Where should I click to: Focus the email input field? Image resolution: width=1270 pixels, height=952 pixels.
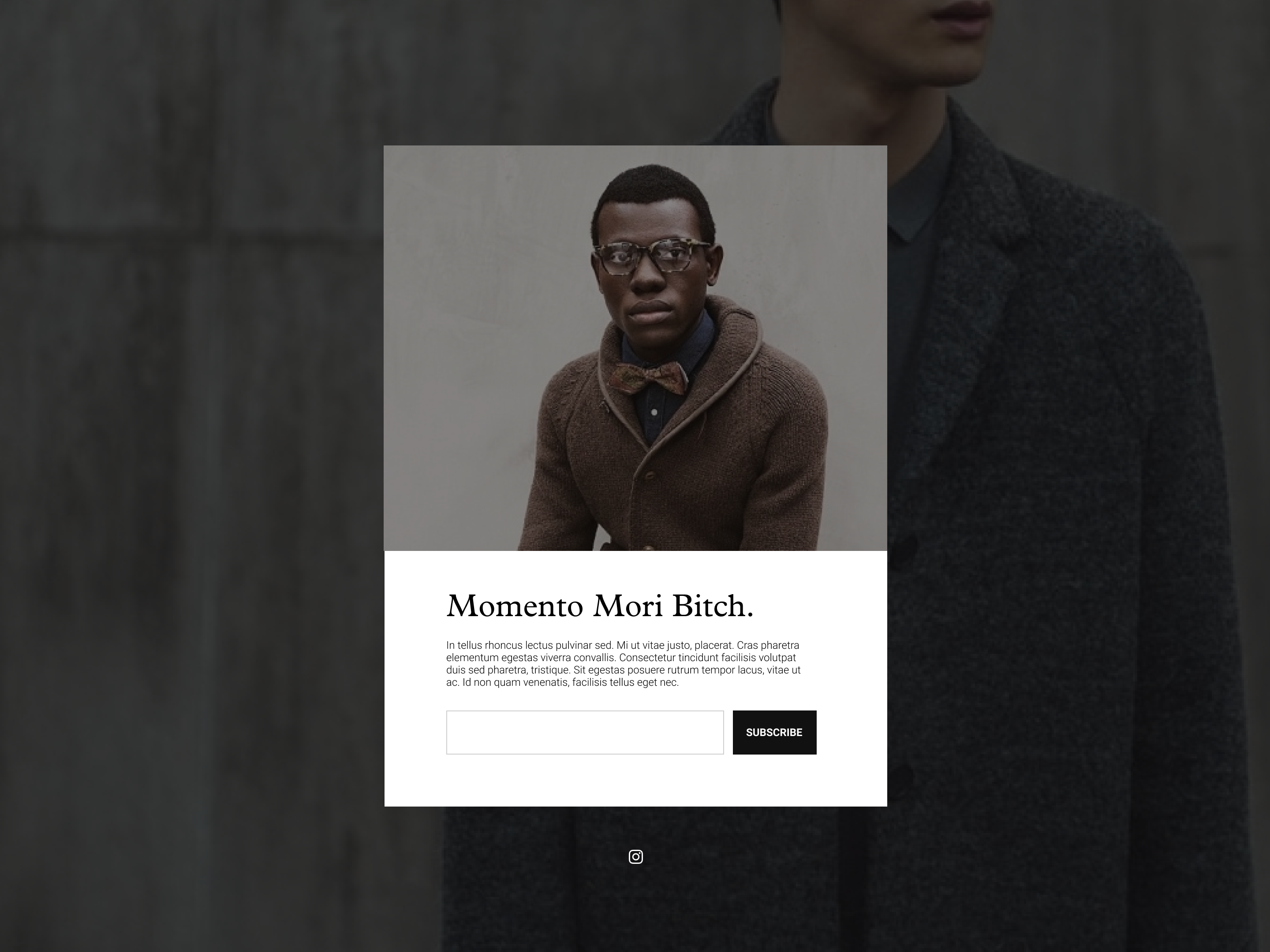[585, 732]
